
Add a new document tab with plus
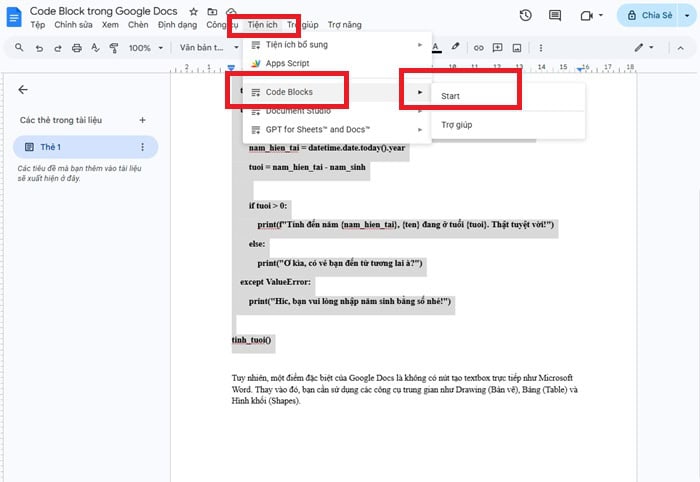coord(142,120)
